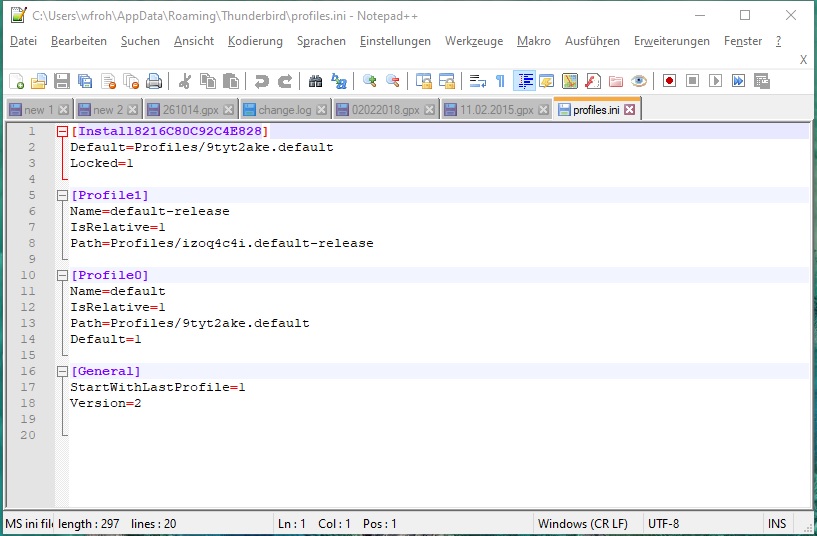Image resolution: width=817 pixels, height=536 pixels.
Task: Click the Print icon in toolbar
Action: click(154, 81)
